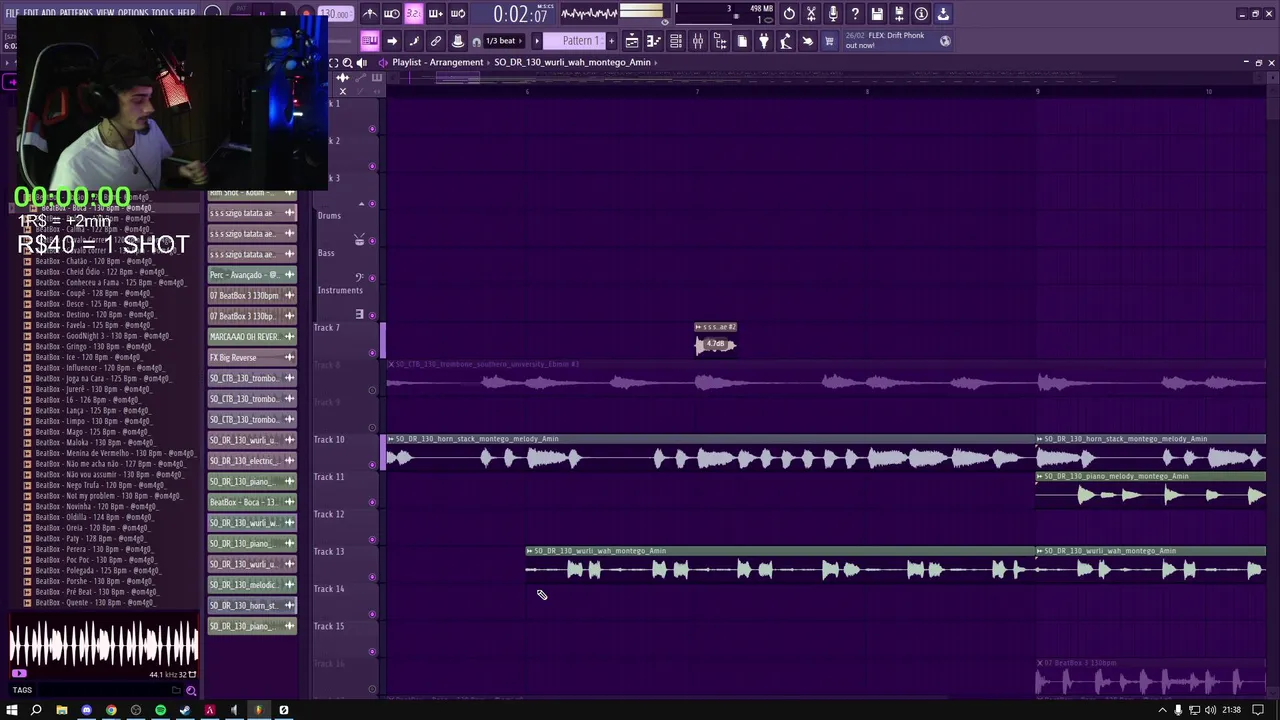The width and height of the screenshot is (1280, 720).
Task: Open menu of piano_melody_montego clip on Track 11
Action: [1040, 477]
